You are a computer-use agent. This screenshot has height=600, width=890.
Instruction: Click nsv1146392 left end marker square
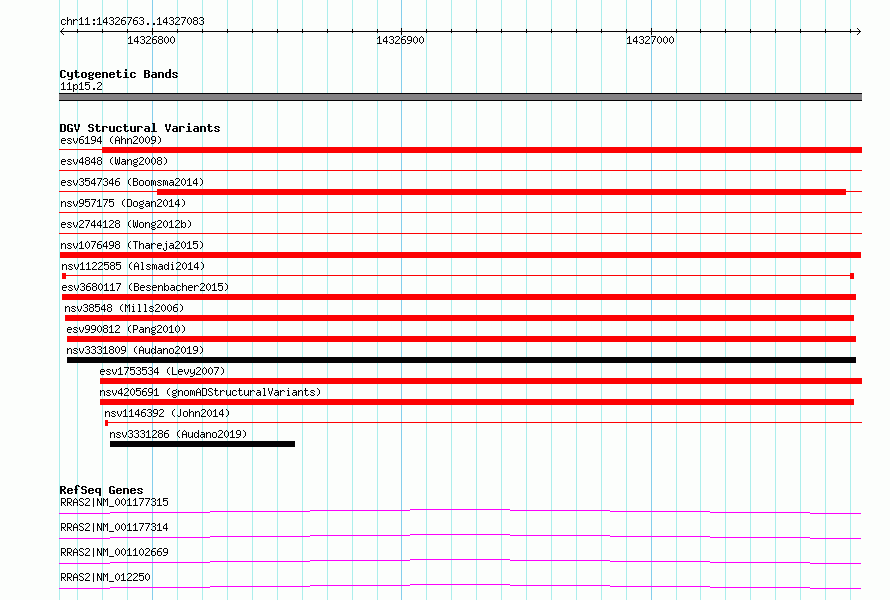coord(107,423)
